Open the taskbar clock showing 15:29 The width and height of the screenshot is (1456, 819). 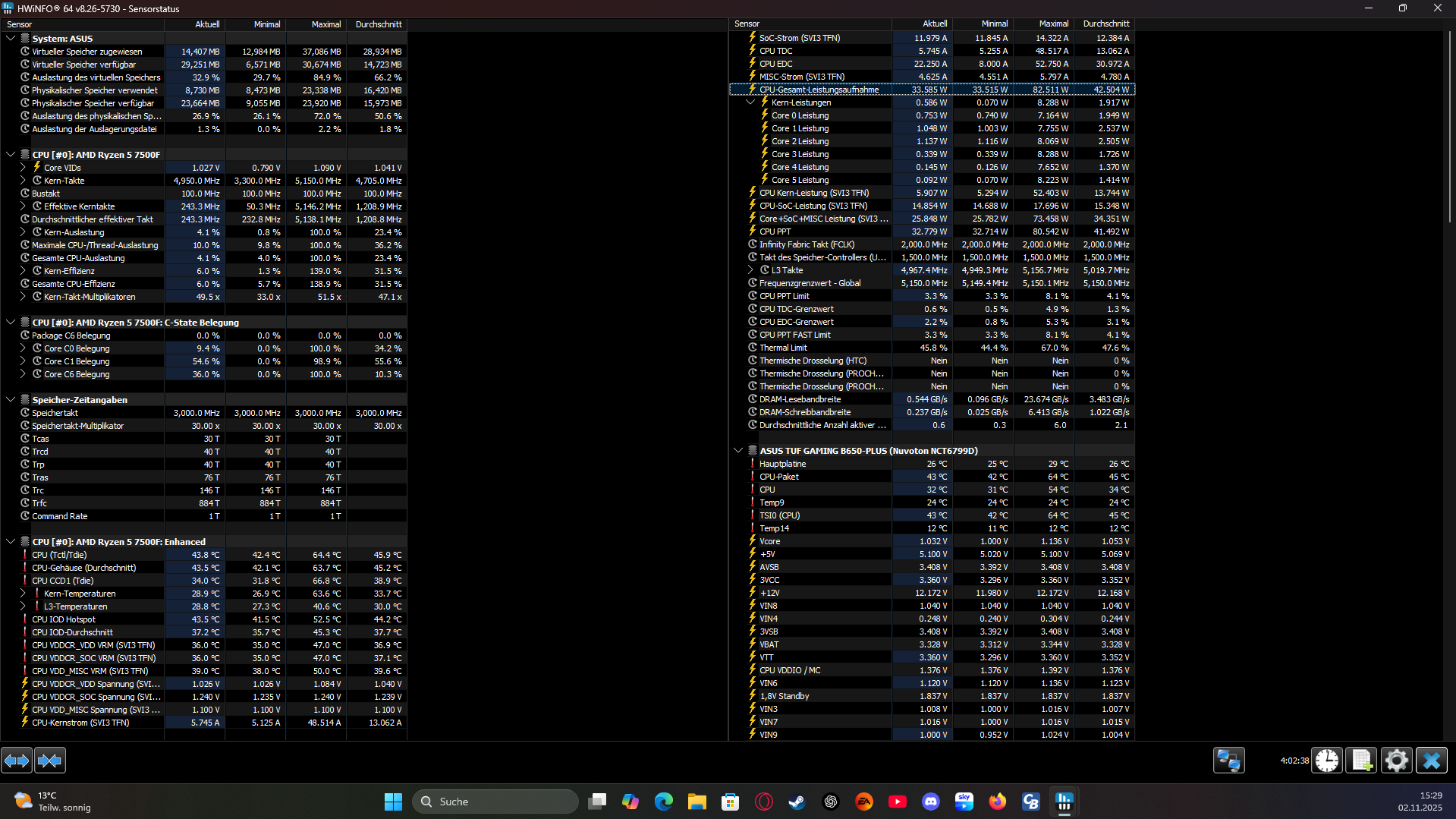coord(1420,802)
